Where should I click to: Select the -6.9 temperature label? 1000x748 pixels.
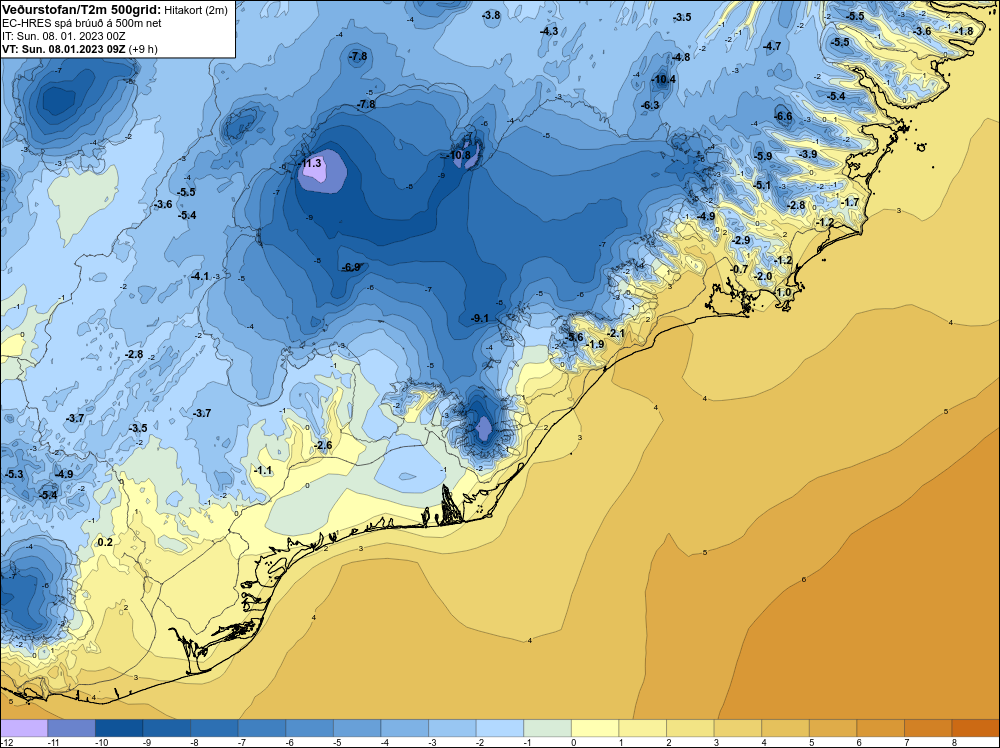(x=351, y=267)
